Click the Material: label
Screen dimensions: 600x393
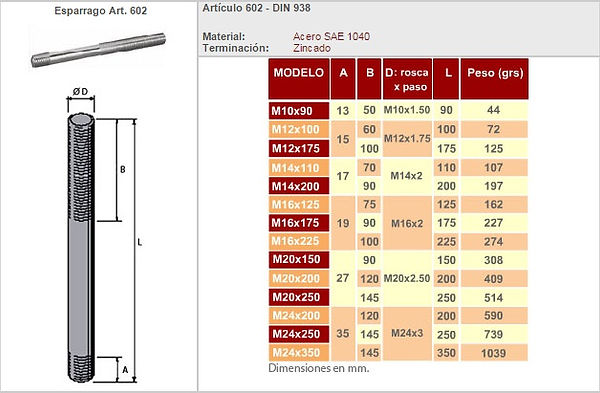click(224, 36)
